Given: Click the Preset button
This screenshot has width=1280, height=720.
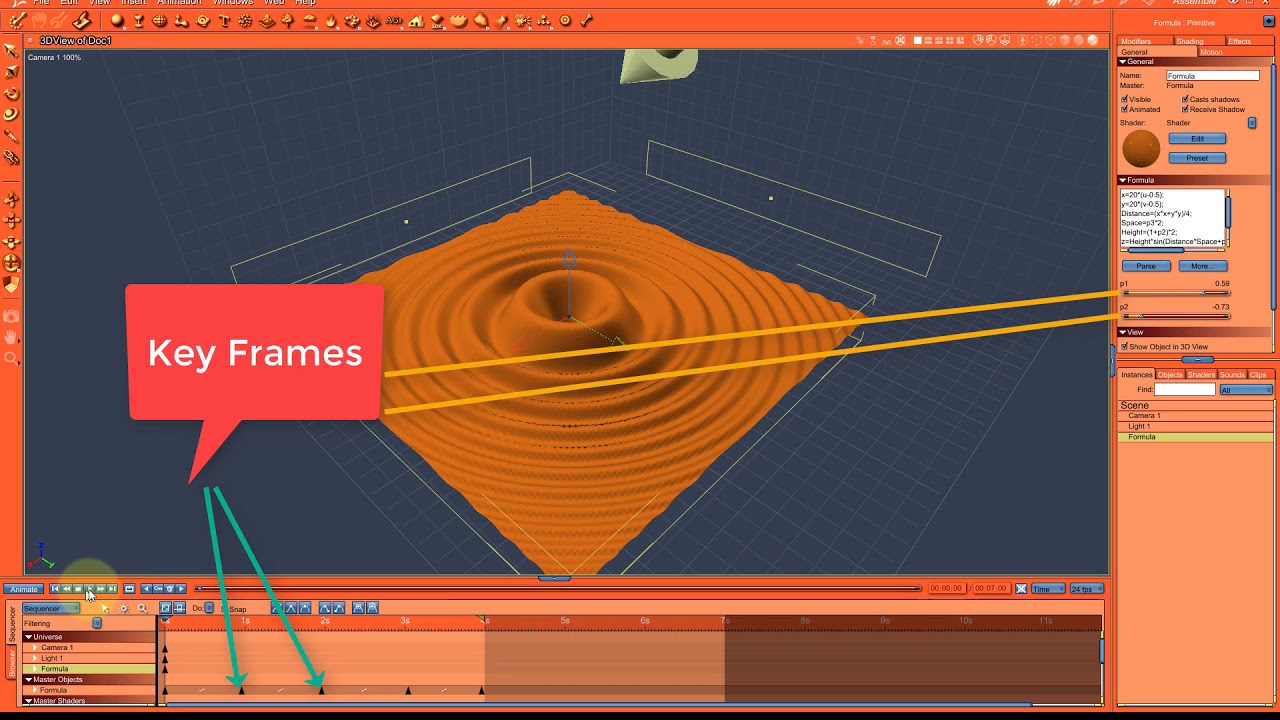Looking at the screenshot, I should [1197, 158].
